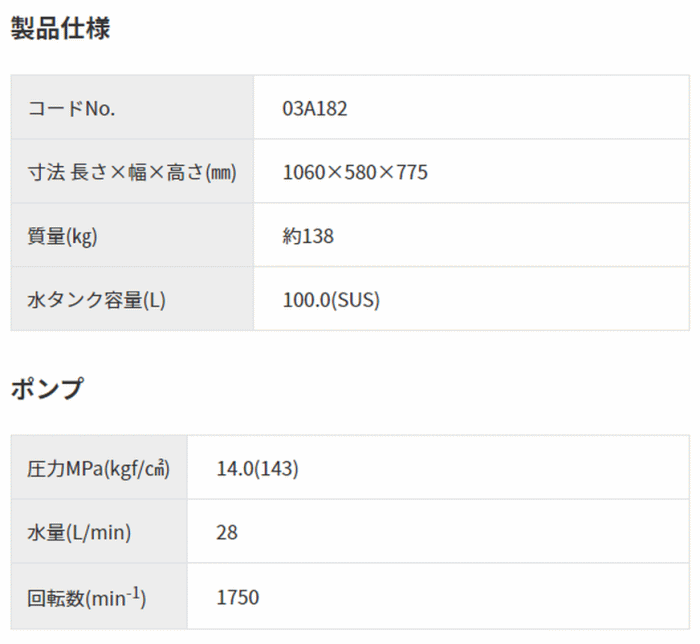
Task: Click the (143) value in the pressure row
Action: 279,467
